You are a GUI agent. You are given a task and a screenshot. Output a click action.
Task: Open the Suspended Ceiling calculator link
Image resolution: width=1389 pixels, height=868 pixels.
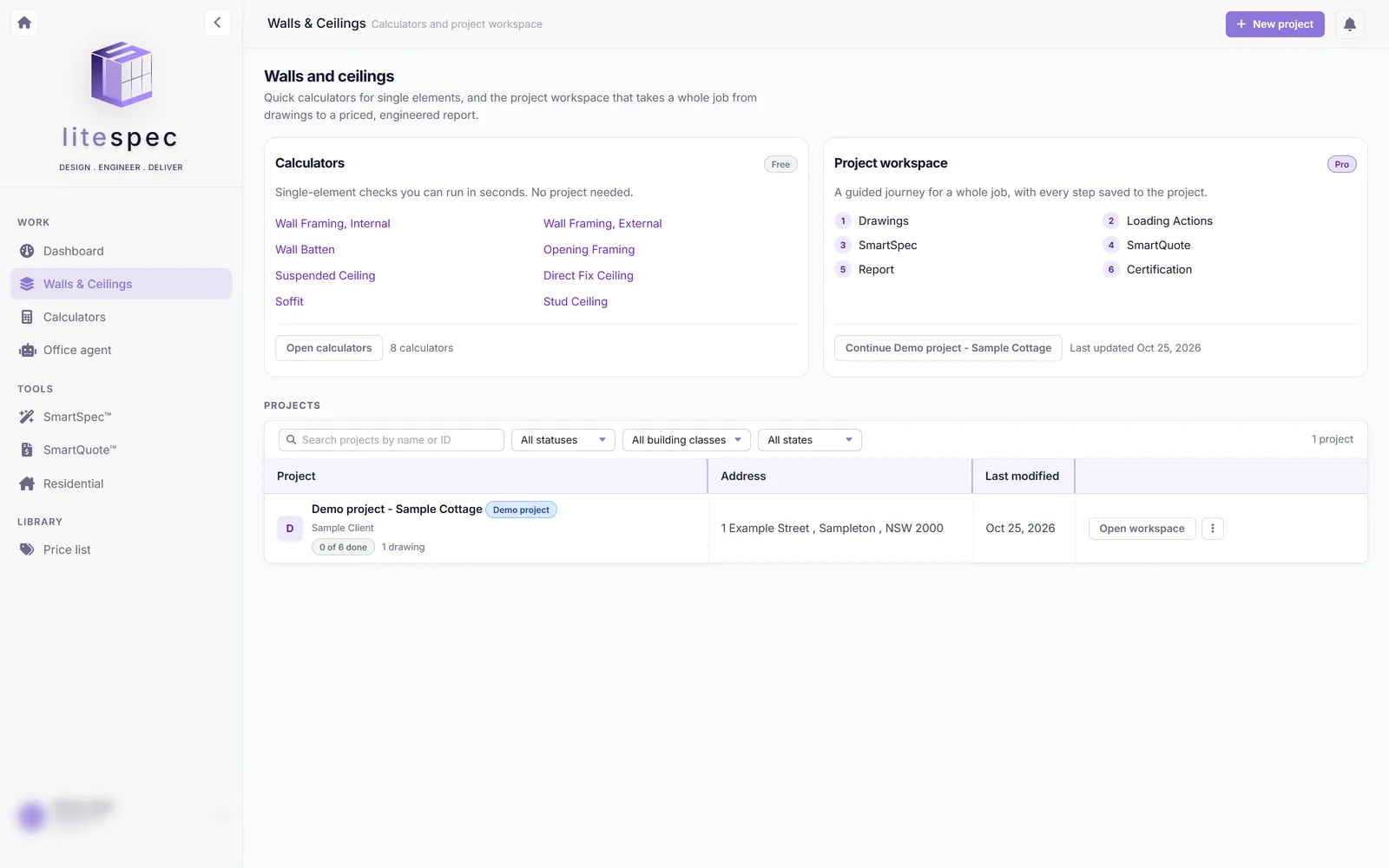click(x=325, y=275)
